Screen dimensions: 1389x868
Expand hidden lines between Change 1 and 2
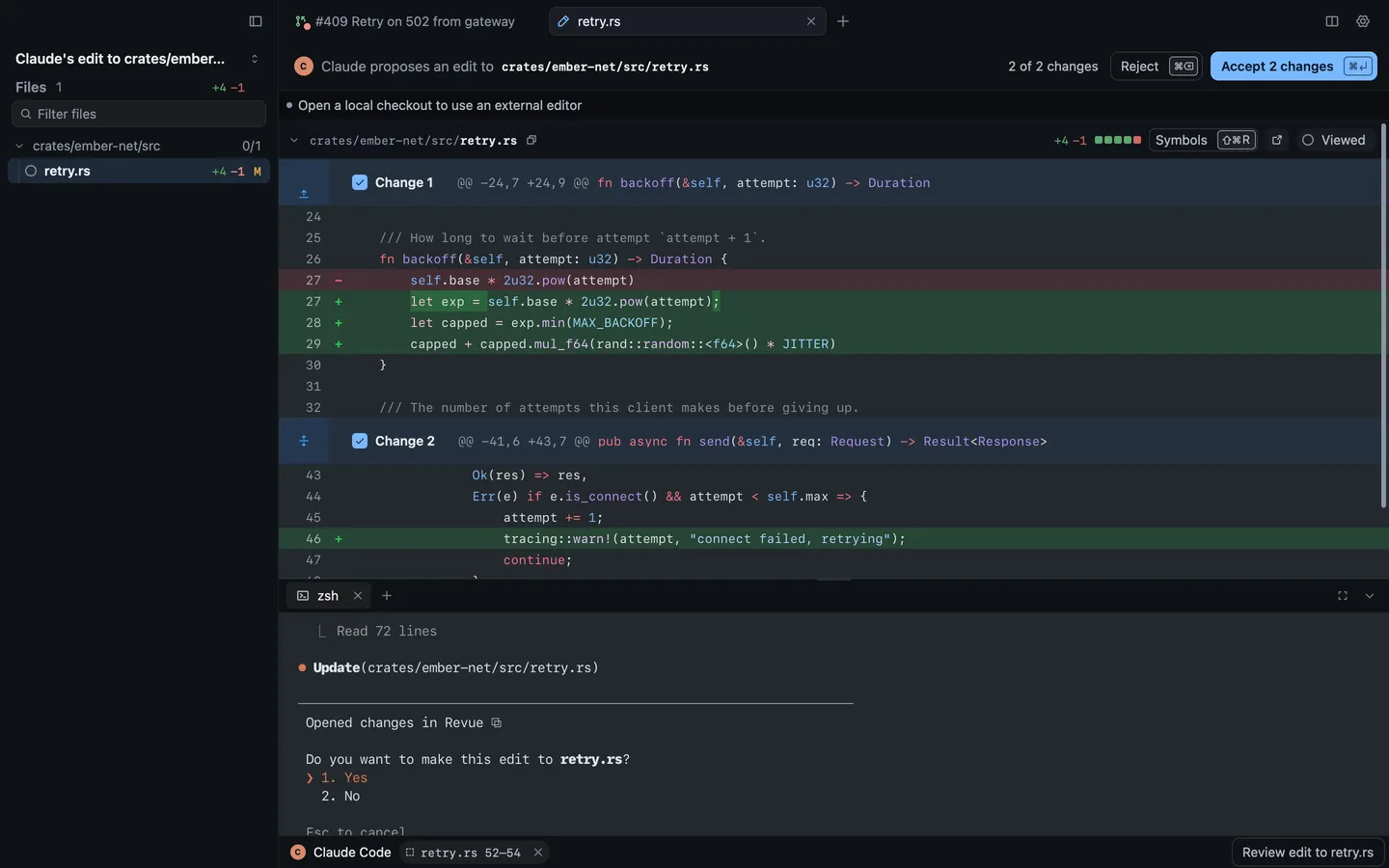pos(303,441)
